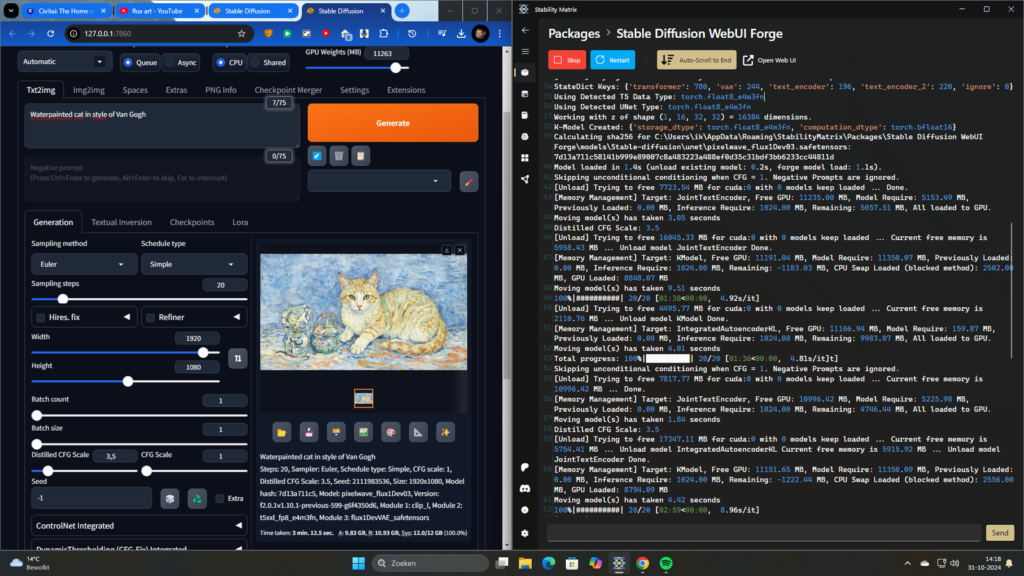The width and height of the screenshot is (1024, 576).
Task: Click the swap width and height button
Action: click(x=238, y=357)
